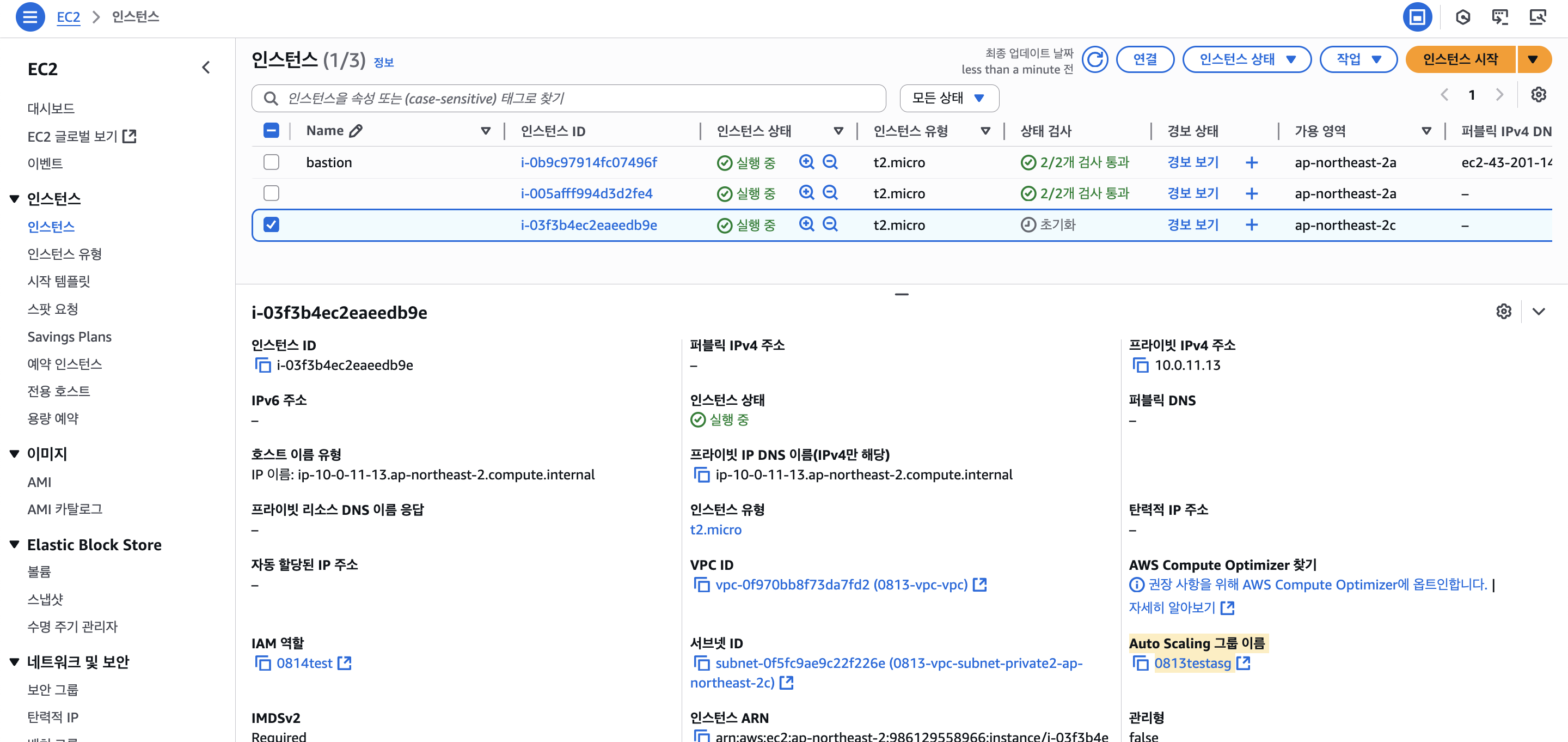Check the bastion instance checkbox

271,162
